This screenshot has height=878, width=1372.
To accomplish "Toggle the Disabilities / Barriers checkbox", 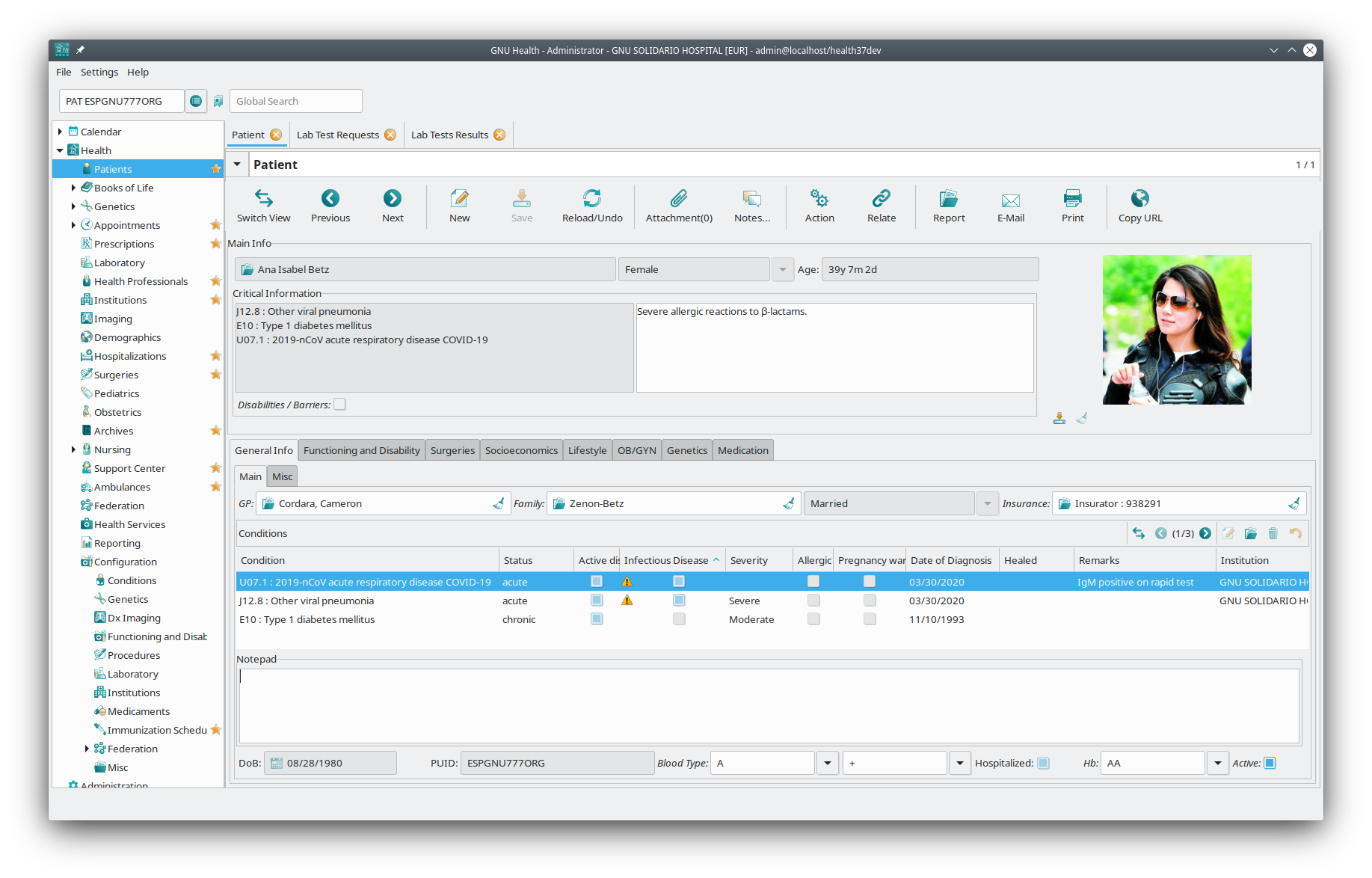I will point(339,404).
